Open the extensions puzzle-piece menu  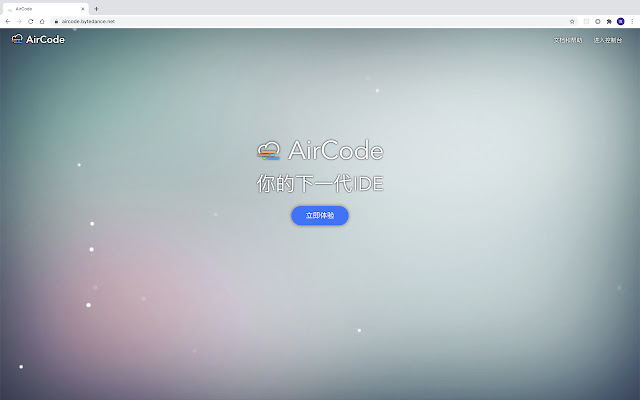tap(609, 21)
